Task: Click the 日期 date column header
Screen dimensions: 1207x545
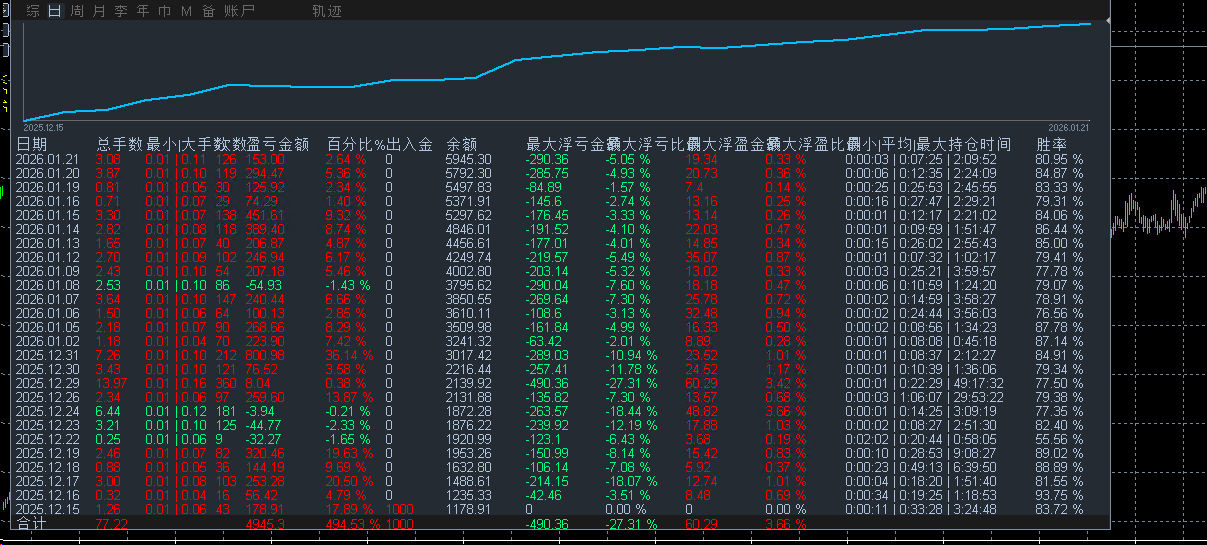Action: click(x=32, y=145)
